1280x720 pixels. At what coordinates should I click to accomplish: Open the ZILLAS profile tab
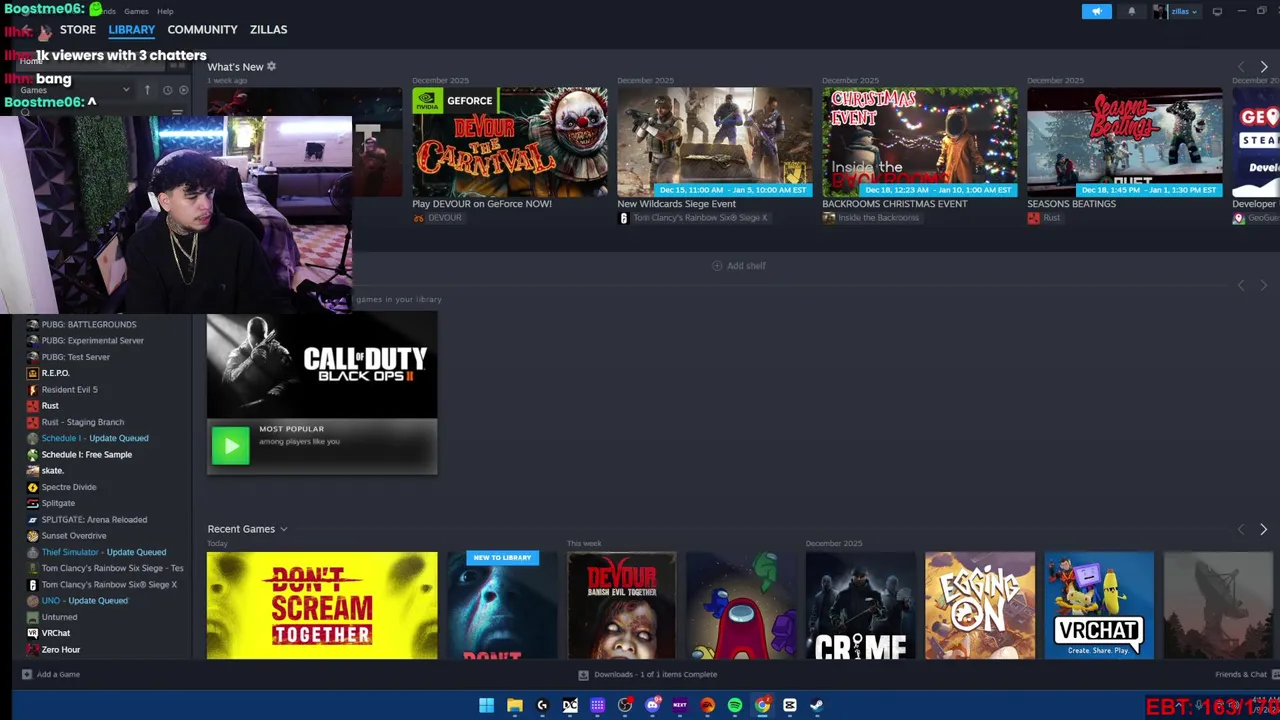[268, 30]
